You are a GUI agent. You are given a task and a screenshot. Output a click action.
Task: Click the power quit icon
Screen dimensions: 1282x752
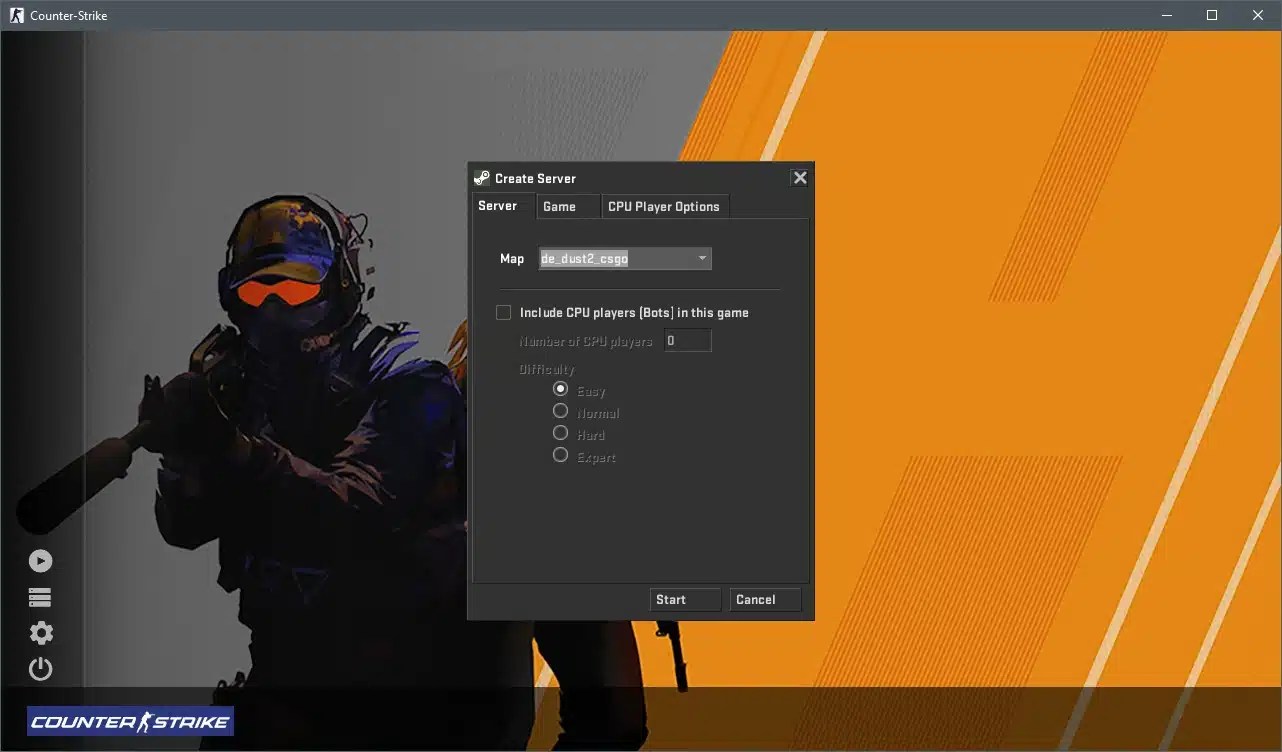tap(41, 669)
